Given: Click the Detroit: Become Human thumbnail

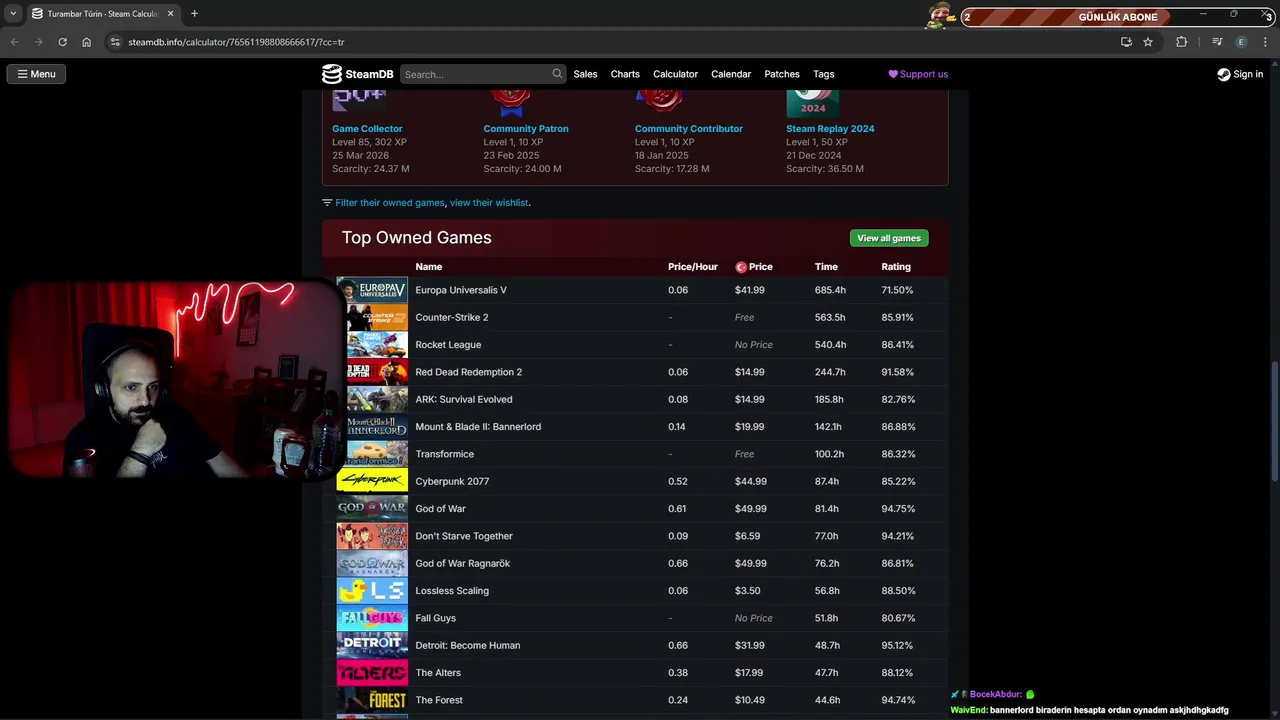Looking at the screenshot, I should 372,645.
